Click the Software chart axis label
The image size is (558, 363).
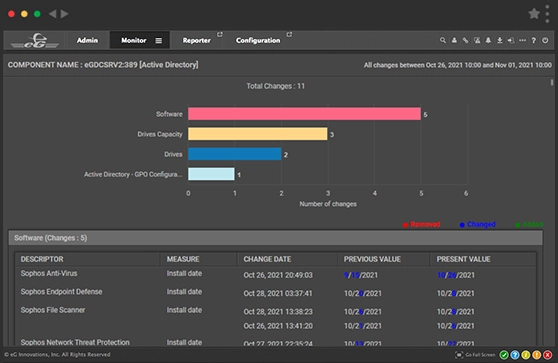click(169, 114)
